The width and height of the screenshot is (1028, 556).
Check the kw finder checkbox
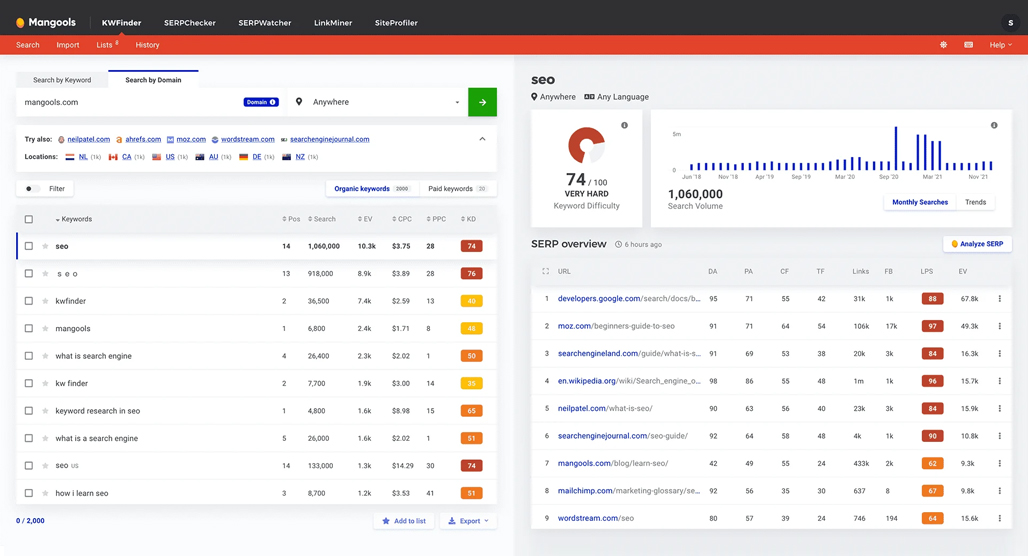point(29,383)
